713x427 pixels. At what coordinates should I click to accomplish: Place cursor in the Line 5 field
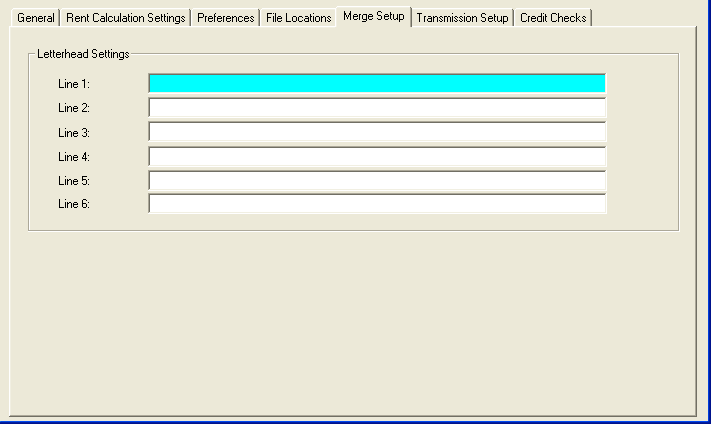pos(377,181)
